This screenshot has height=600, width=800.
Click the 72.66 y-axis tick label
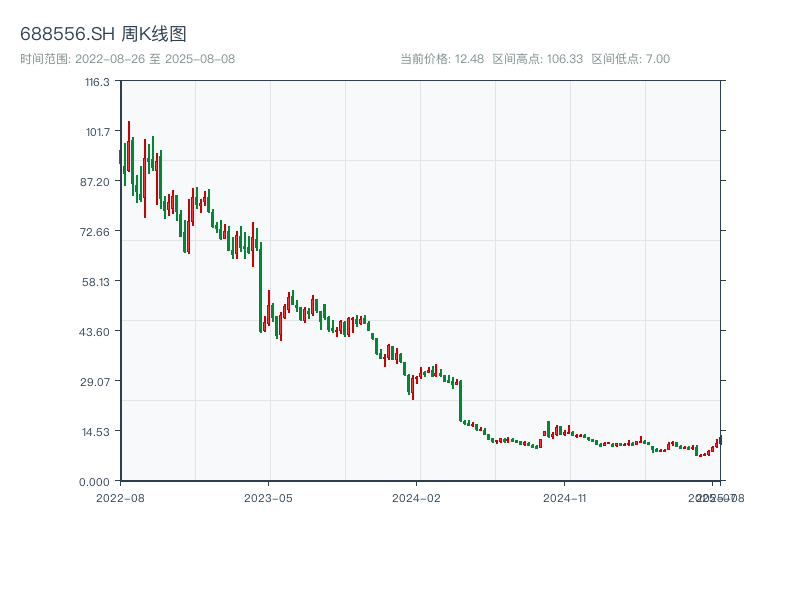pos(96,232)
